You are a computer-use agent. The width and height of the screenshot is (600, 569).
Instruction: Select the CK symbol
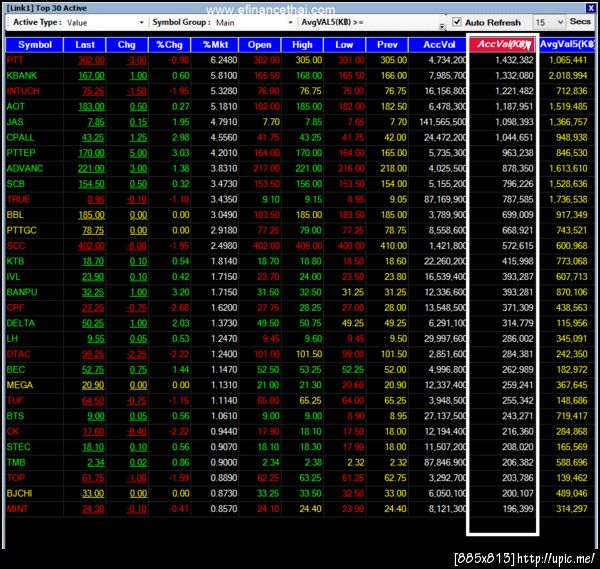[13, 432]
